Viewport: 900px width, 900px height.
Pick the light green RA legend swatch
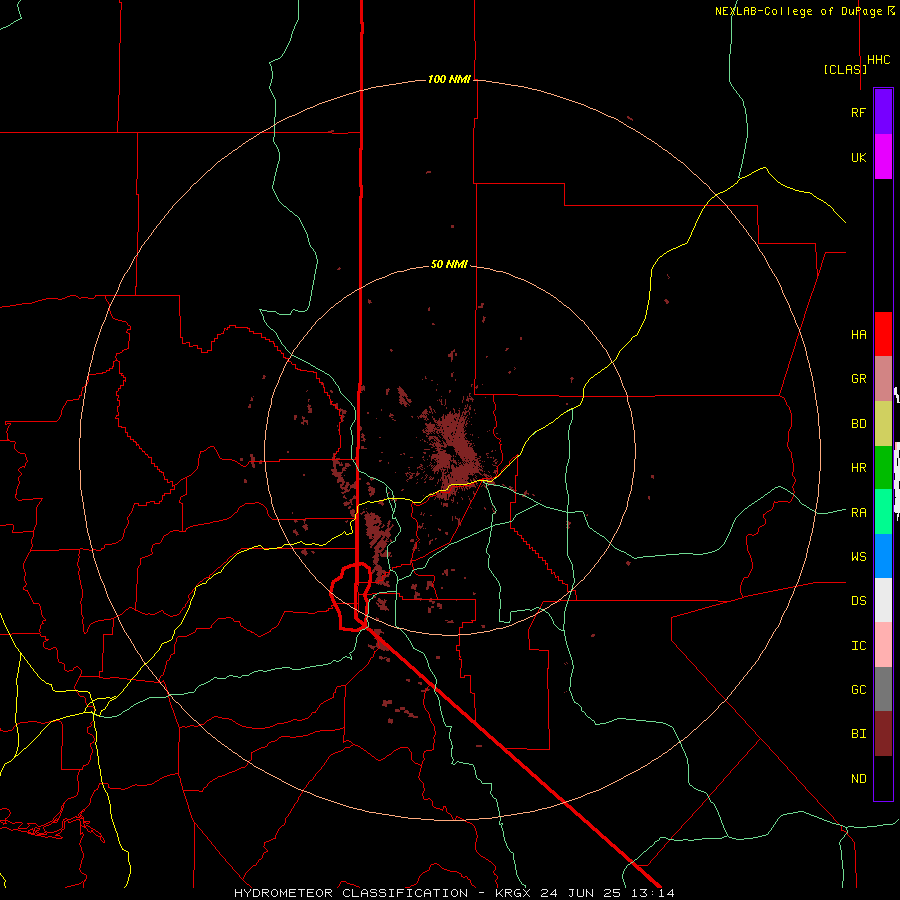click(x=883, y=512)
